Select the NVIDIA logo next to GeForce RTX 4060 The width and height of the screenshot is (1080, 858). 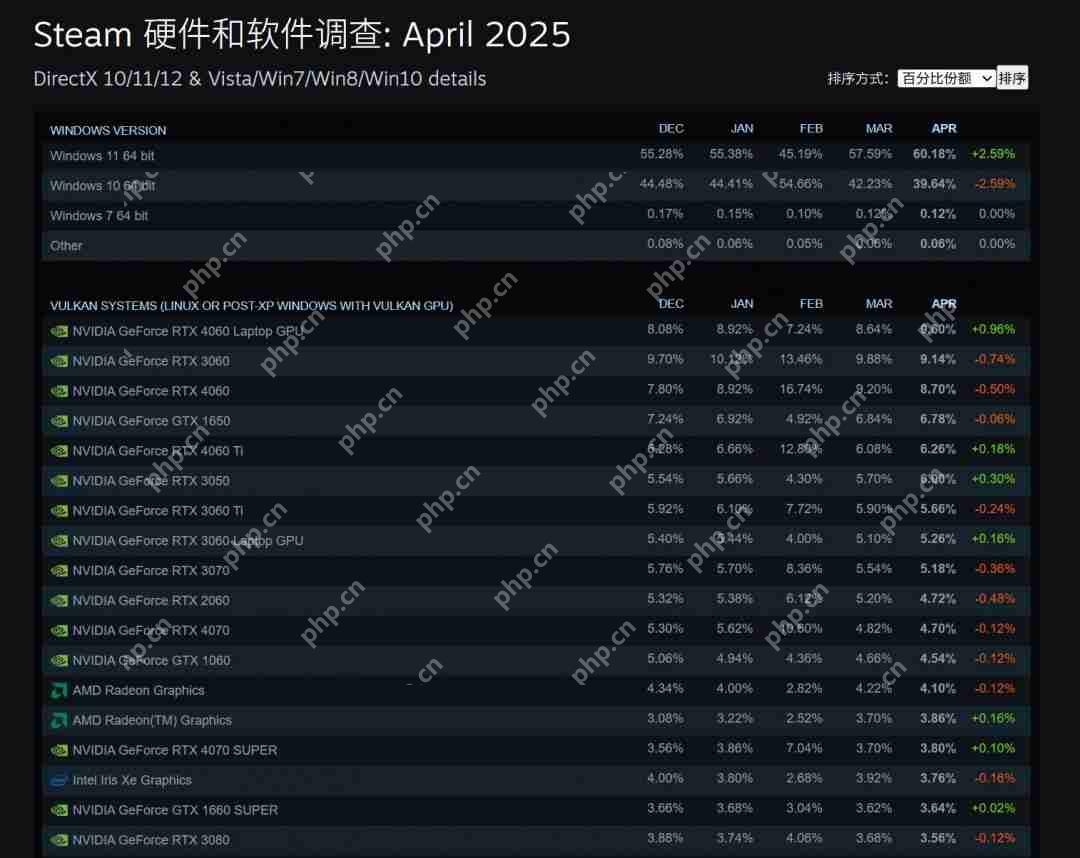(59, 390)
